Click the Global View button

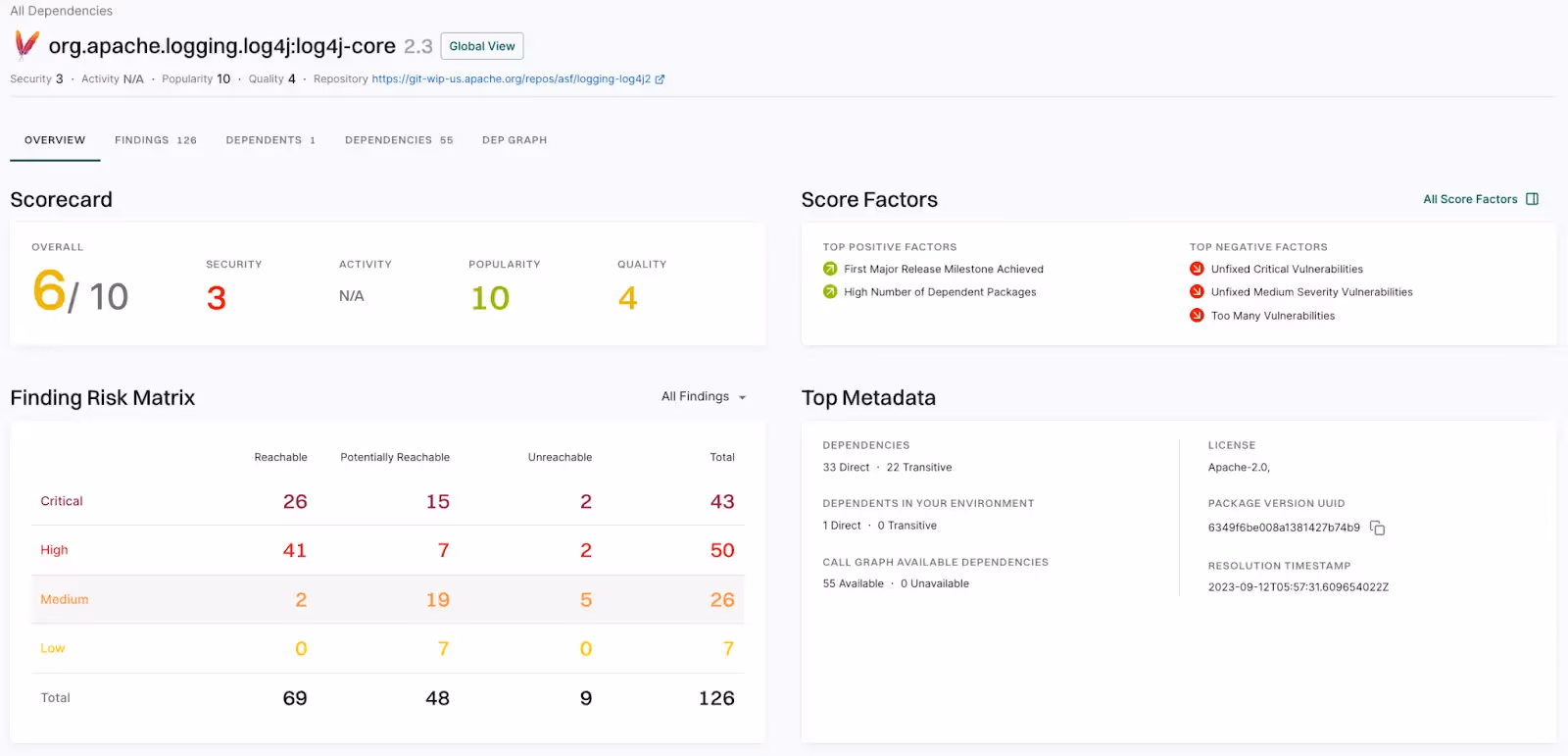pos(482,46)
